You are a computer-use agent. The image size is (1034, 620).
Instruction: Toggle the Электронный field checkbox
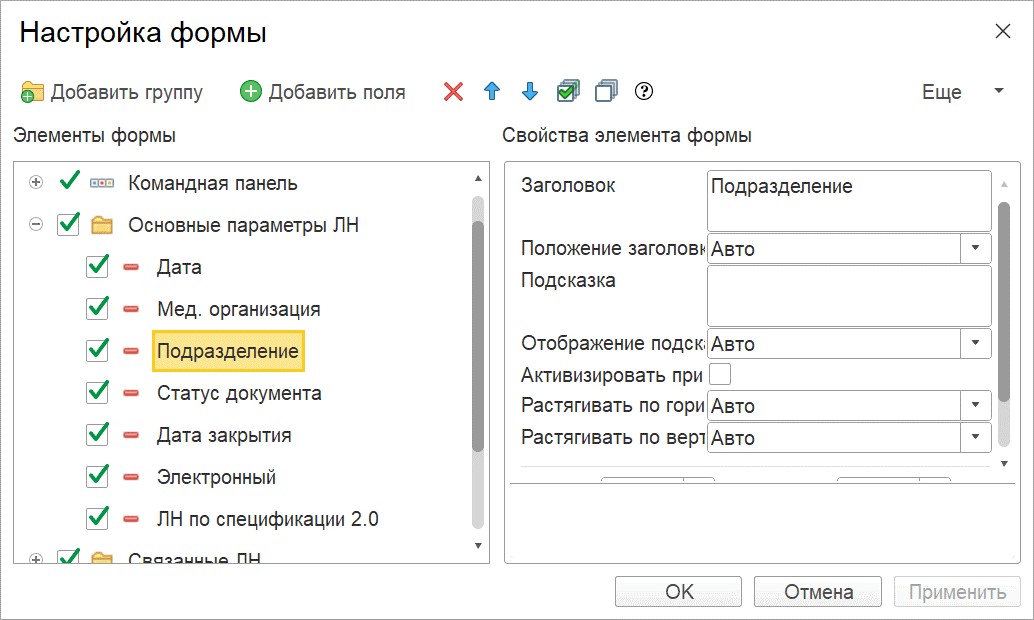[x=97, y=477]
